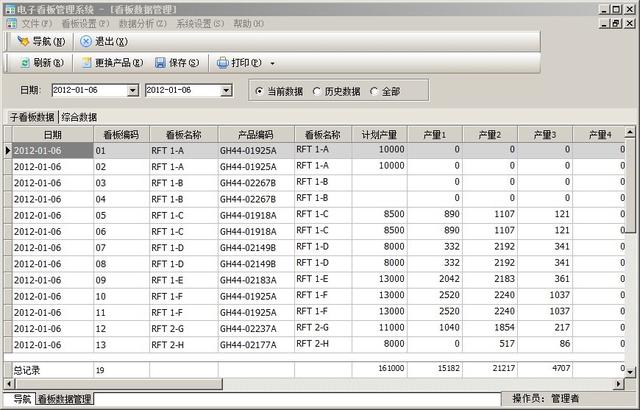Image resolution: width=640 pixels, height=410 pixels.
Task: Open the end date dropdown
Action: [226, 91]
